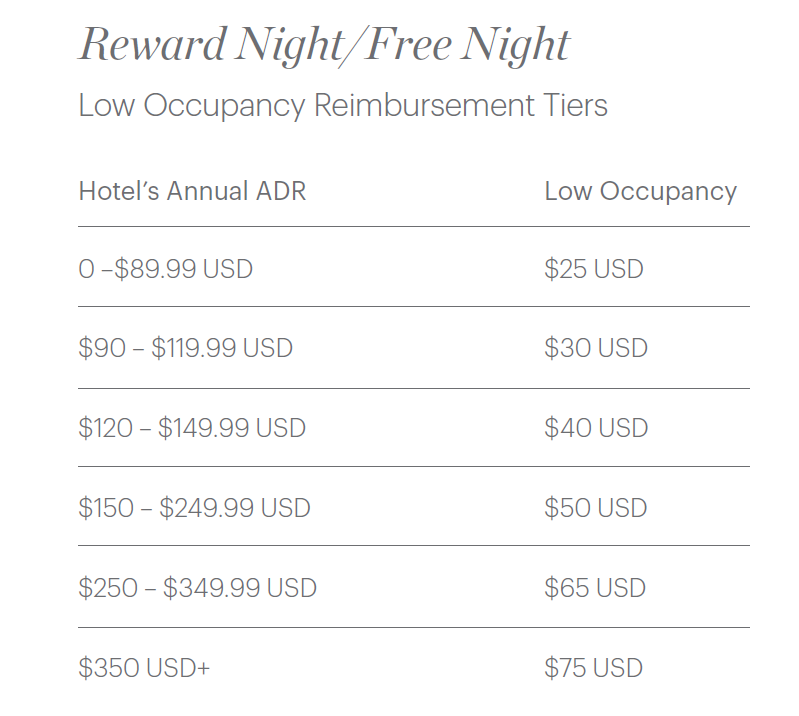Click the $40 USD reimbursement value
The height and width of the screenshot is (716, 799).
point(596,428)
